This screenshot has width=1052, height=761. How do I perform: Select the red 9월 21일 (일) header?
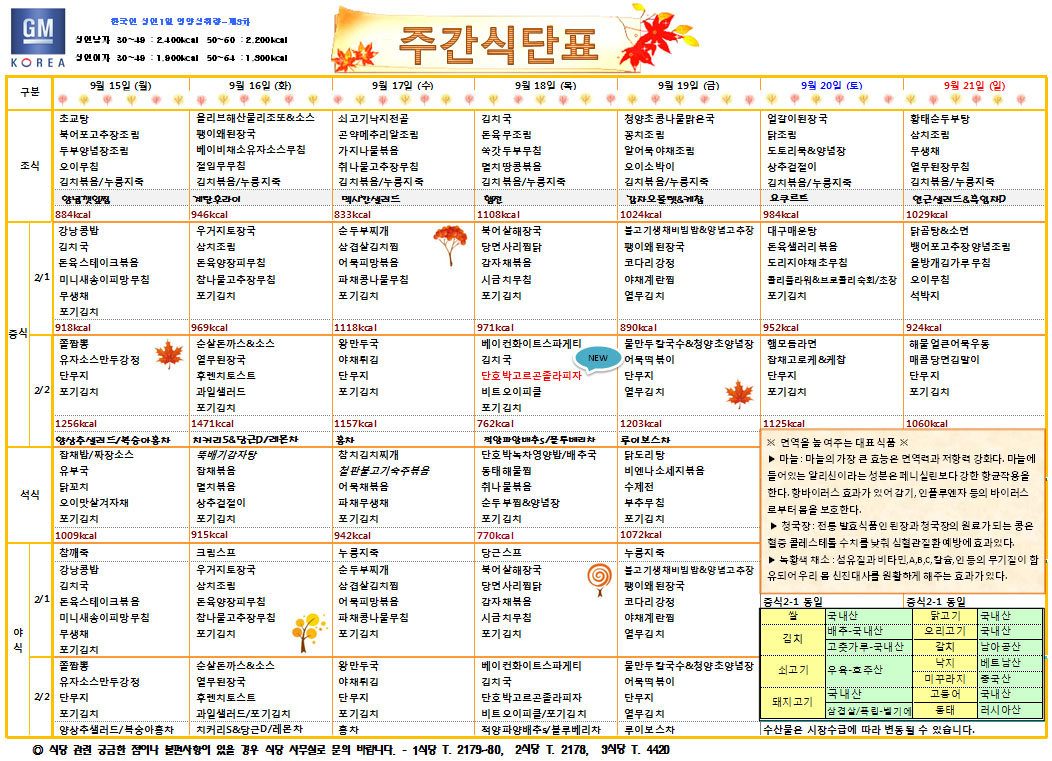[x=974, y=86]
